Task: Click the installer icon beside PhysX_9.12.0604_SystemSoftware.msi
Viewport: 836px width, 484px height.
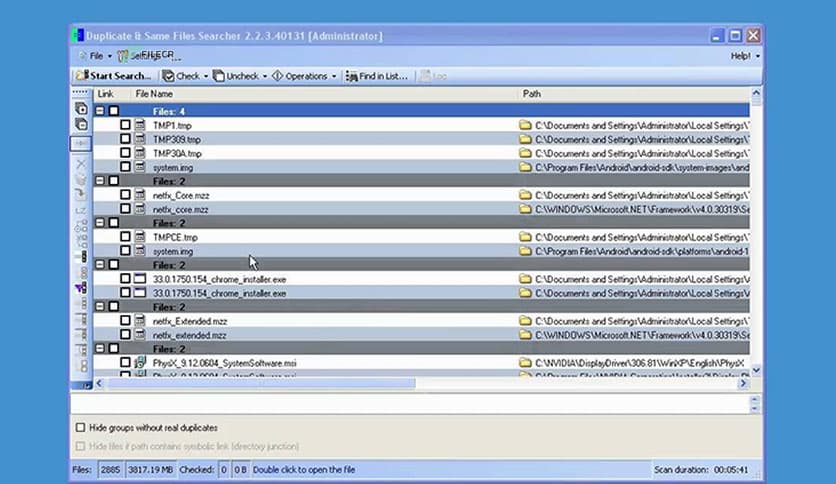Action: (x=140, y=362)
